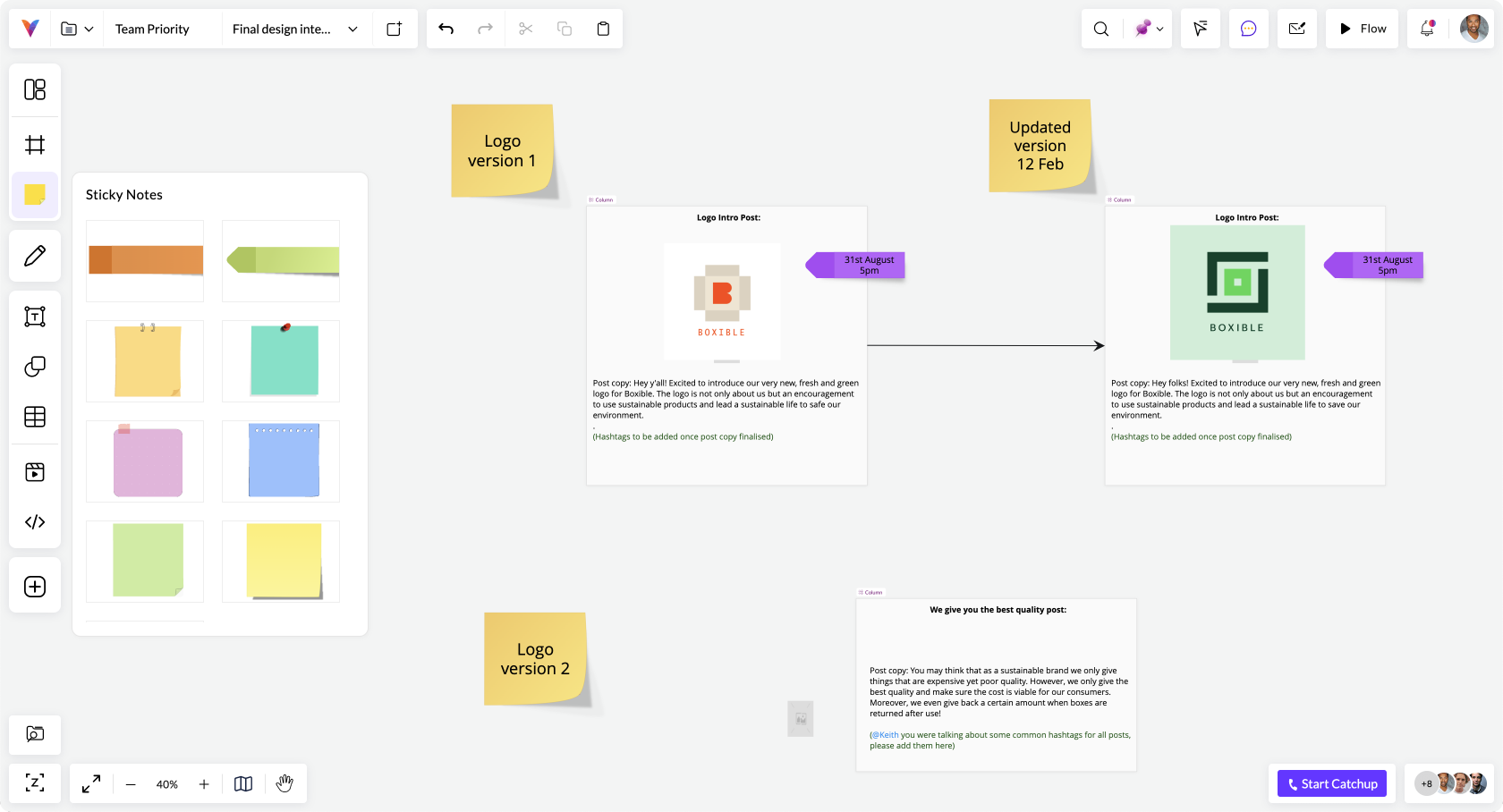Click the add more tools plus icon
Viewport: 1503px width, 812px height.
click(x=35, y=587)
